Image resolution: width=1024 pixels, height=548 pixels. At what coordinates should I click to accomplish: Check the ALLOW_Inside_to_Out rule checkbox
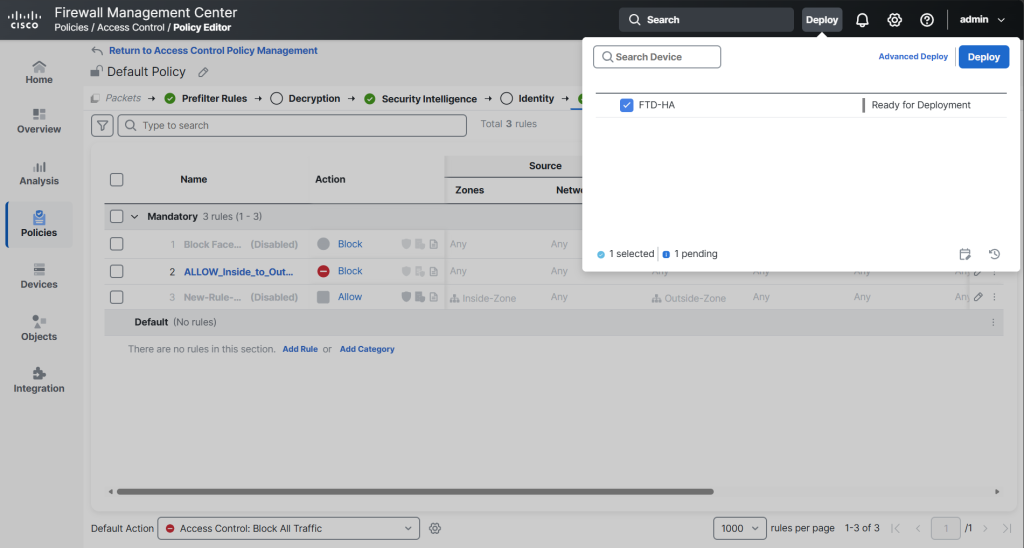[x=117, y=271]
